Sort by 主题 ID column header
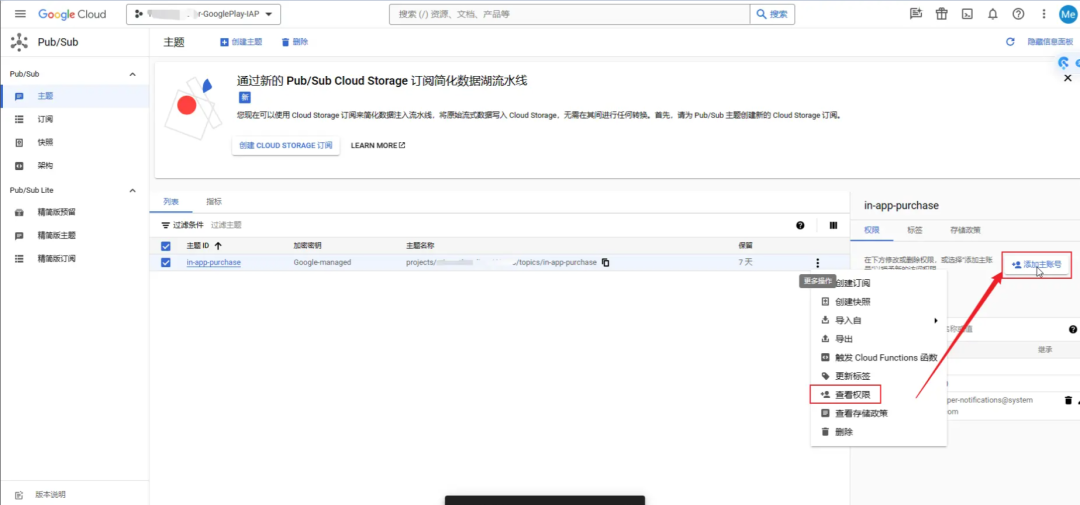Screen dimensions: 1080x505 (x=204, y=245)
